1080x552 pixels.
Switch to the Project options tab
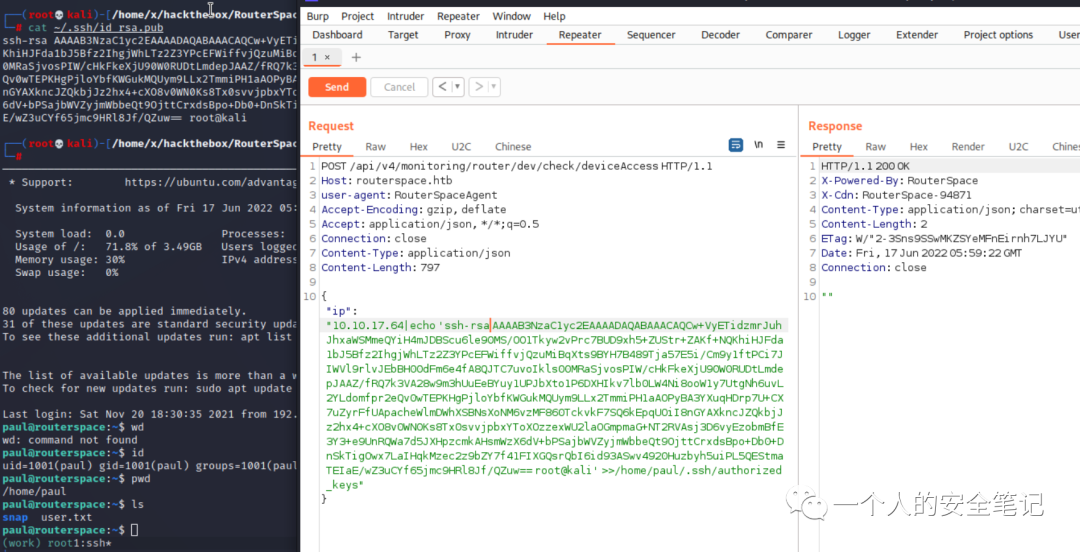coord(998,34)
